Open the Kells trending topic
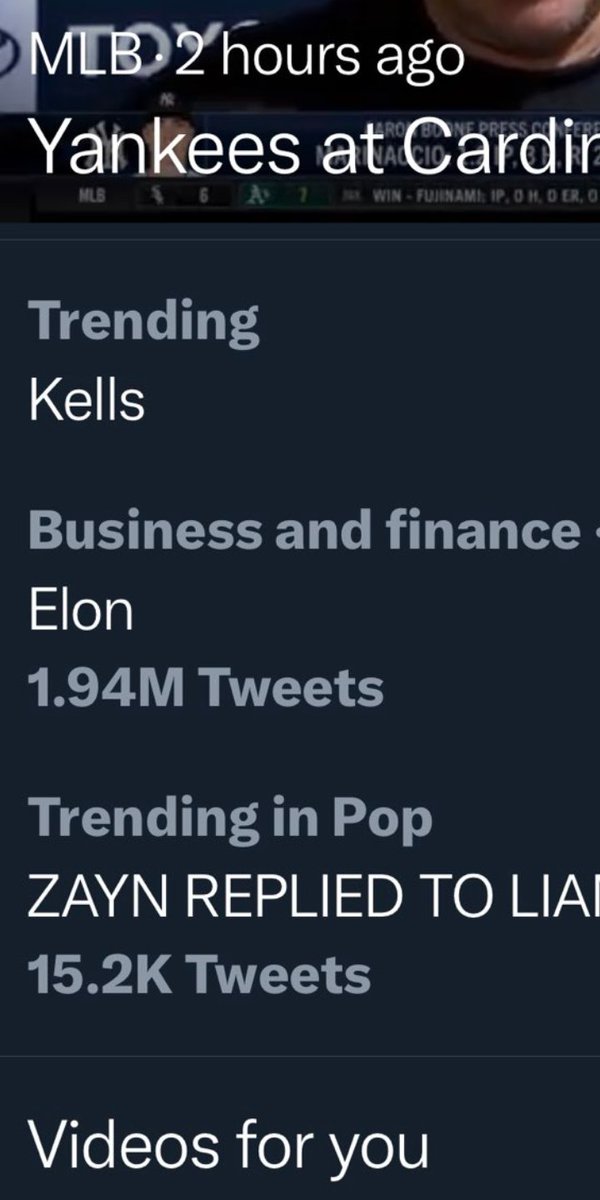This screenshot has width=600, height=1200. (x=88, y=400)
